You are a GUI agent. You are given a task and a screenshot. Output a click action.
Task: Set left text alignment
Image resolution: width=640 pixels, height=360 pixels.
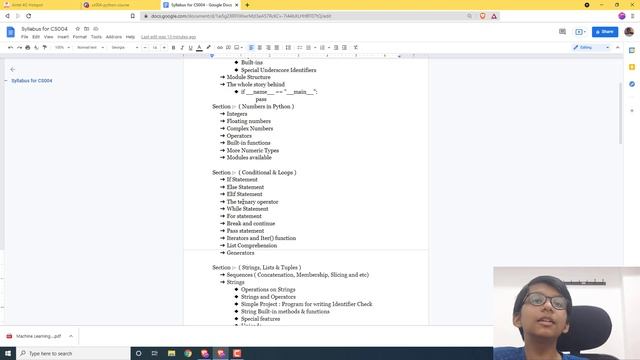point(251,48)
